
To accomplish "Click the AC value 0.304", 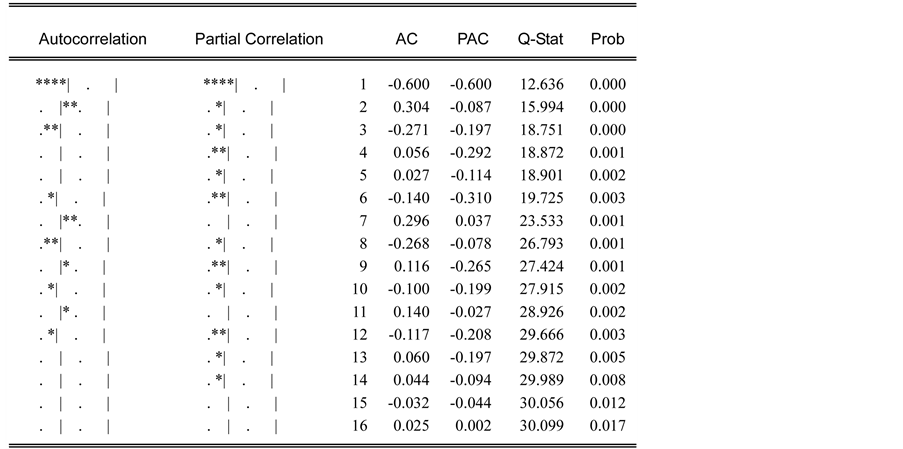I will pos(411,107).
